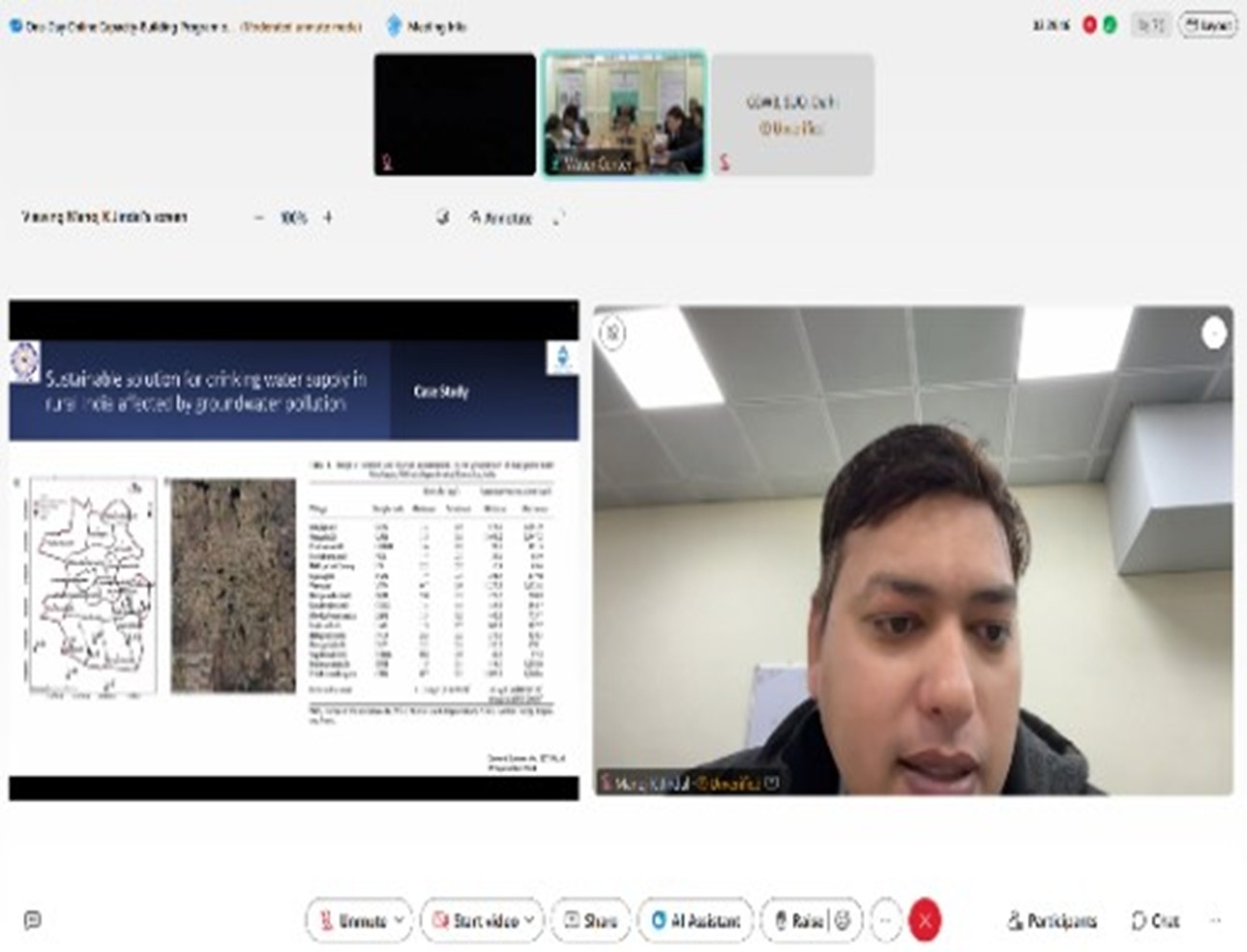Image resolution: width=1247 pixels, height=952 pixels.
Task: Zoom in shared screen with plus
Action: coord(328,217)
